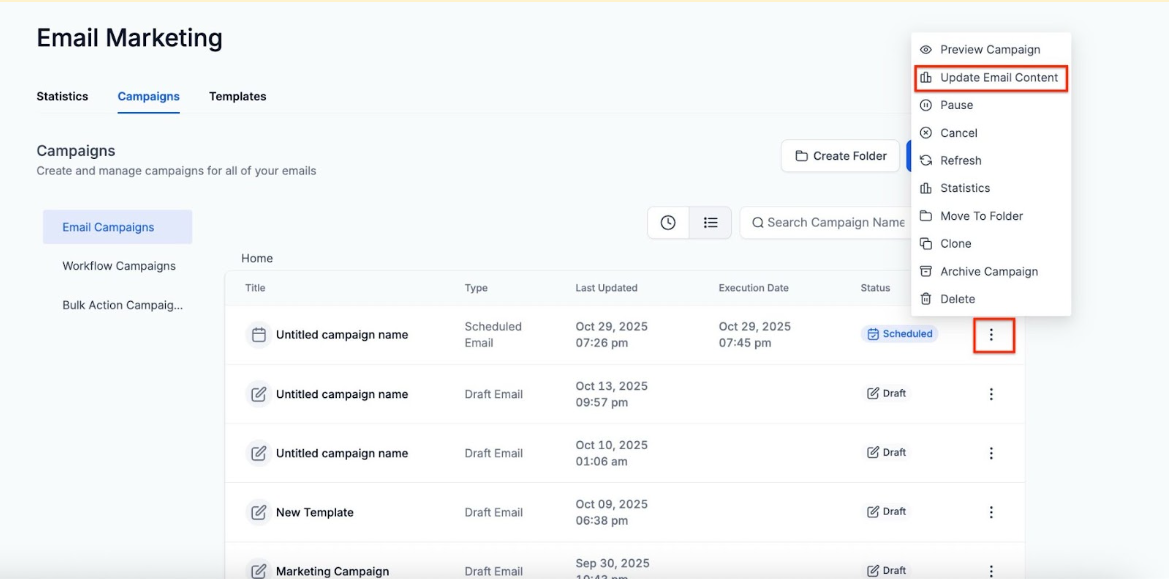Image resolution: width=1169 pixels, height=579 pixels.
Task: Pause the scheduled campaign
Action: (x=956, y=105)
